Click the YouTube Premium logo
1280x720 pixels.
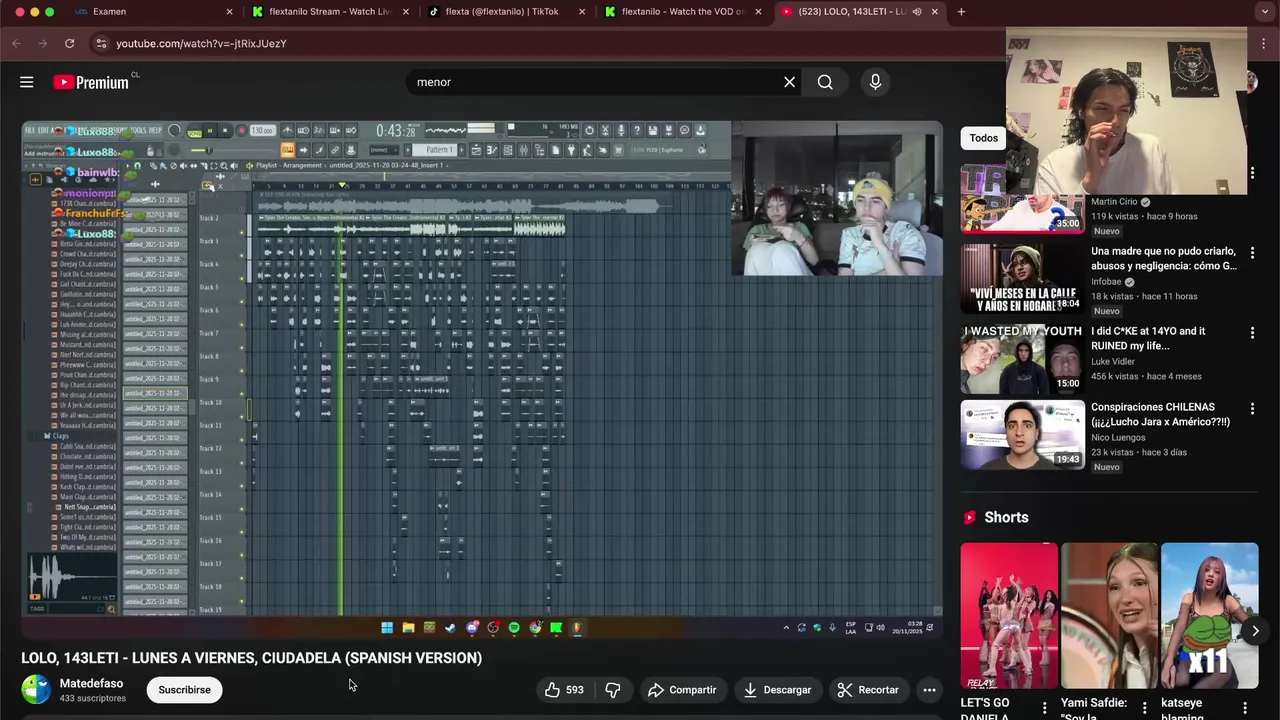(x=91, y=82)
